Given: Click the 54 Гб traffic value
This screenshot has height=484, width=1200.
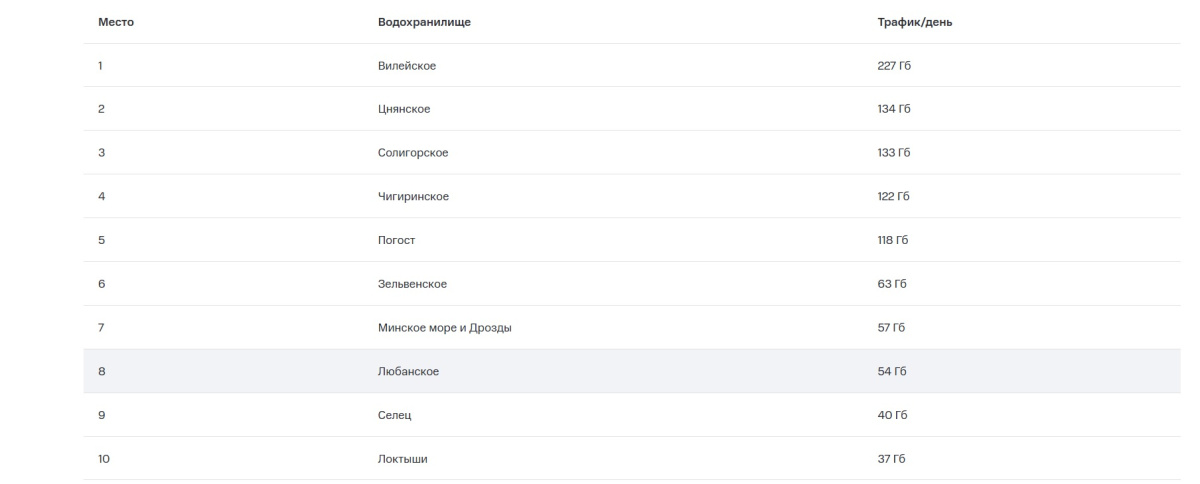Looking at the screenshot, I should 892,372.
